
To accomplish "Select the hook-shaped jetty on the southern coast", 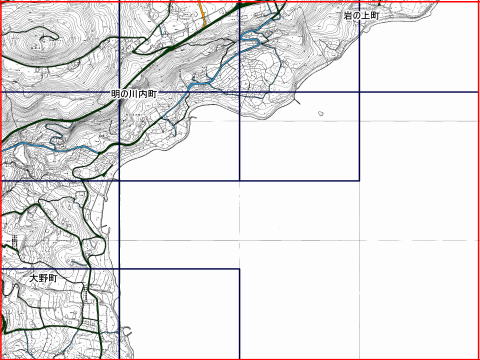I will pos(127,331).
